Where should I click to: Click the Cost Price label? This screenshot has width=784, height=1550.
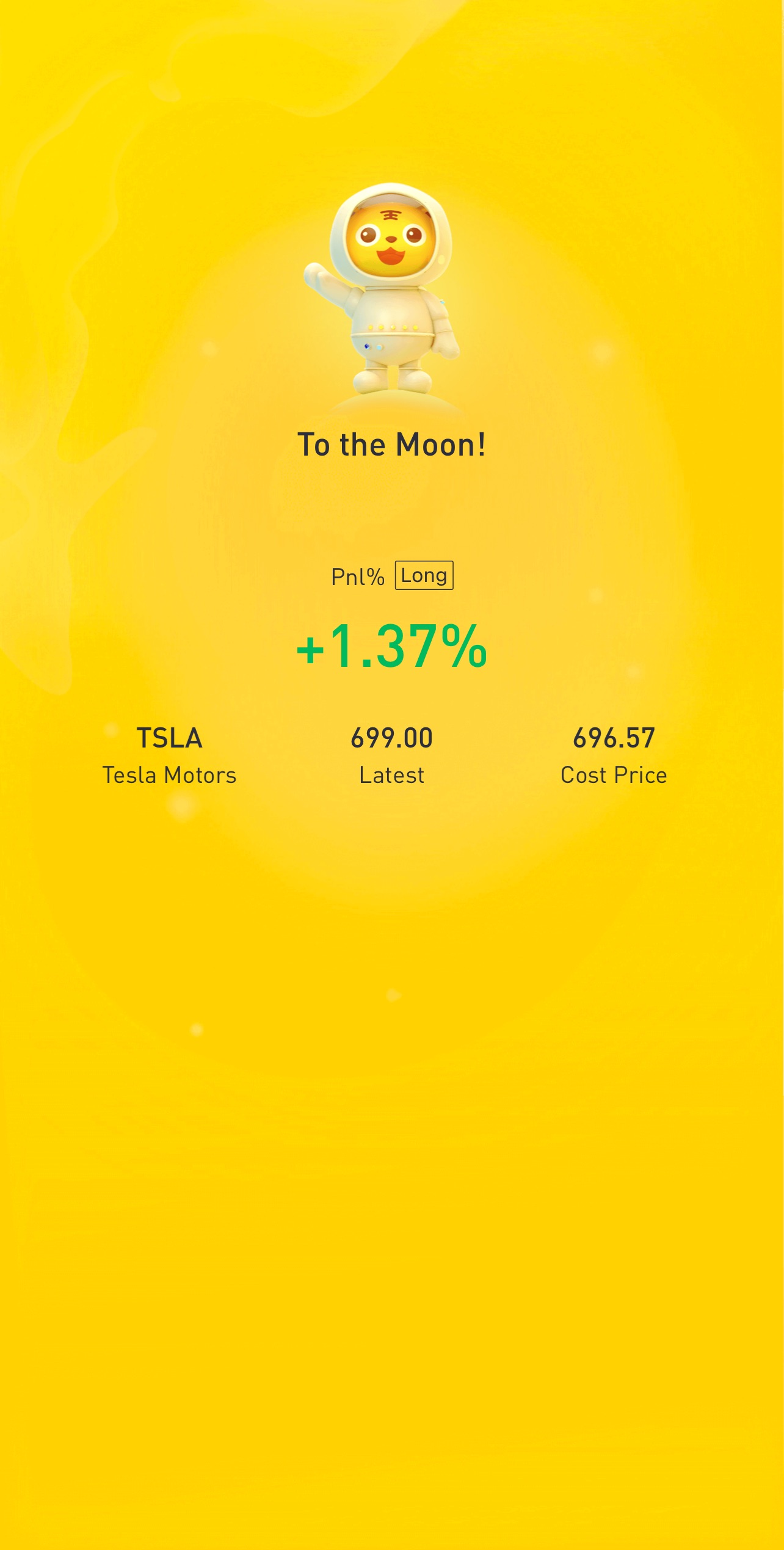[614, 775]
